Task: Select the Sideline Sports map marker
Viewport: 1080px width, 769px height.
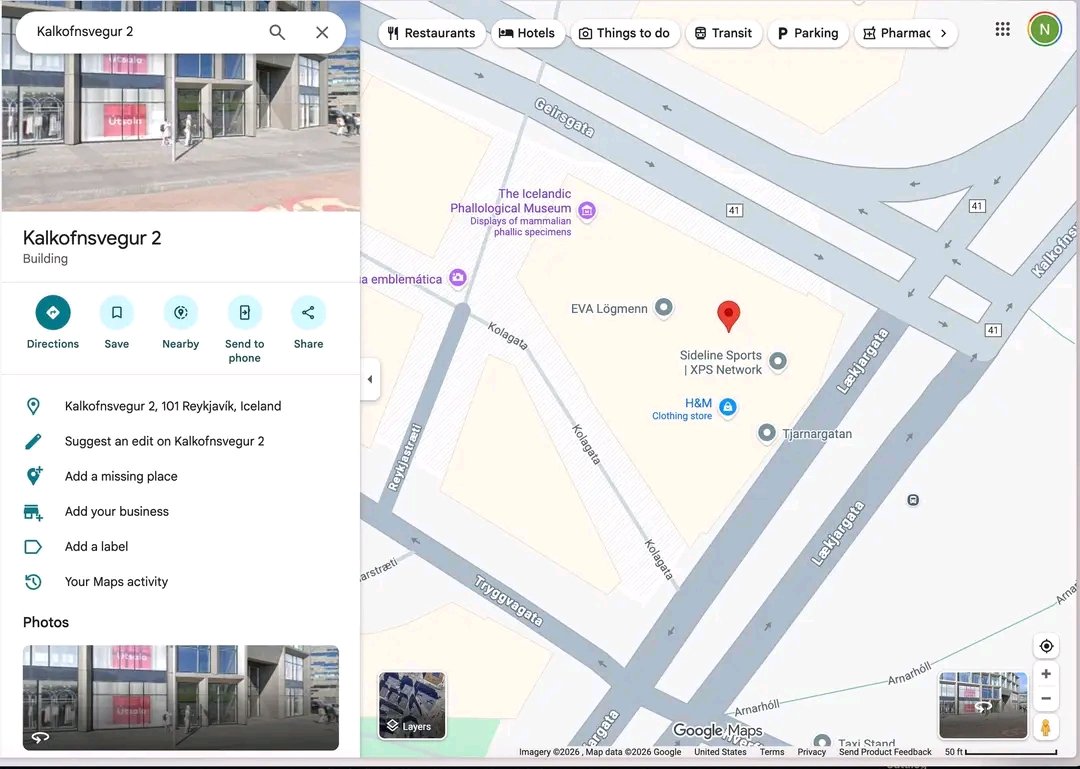Action: 778,361
